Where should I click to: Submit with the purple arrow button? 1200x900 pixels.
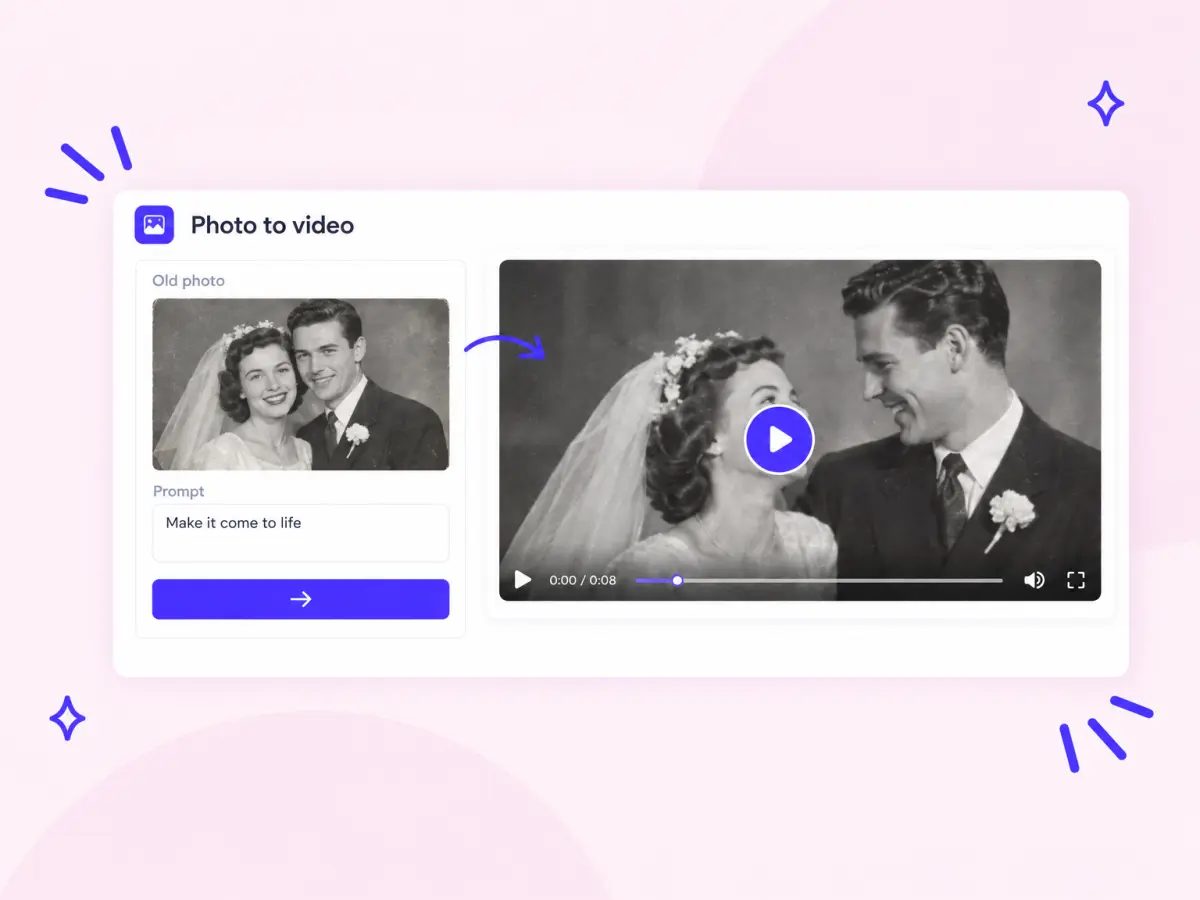click(x=300, y=599)
